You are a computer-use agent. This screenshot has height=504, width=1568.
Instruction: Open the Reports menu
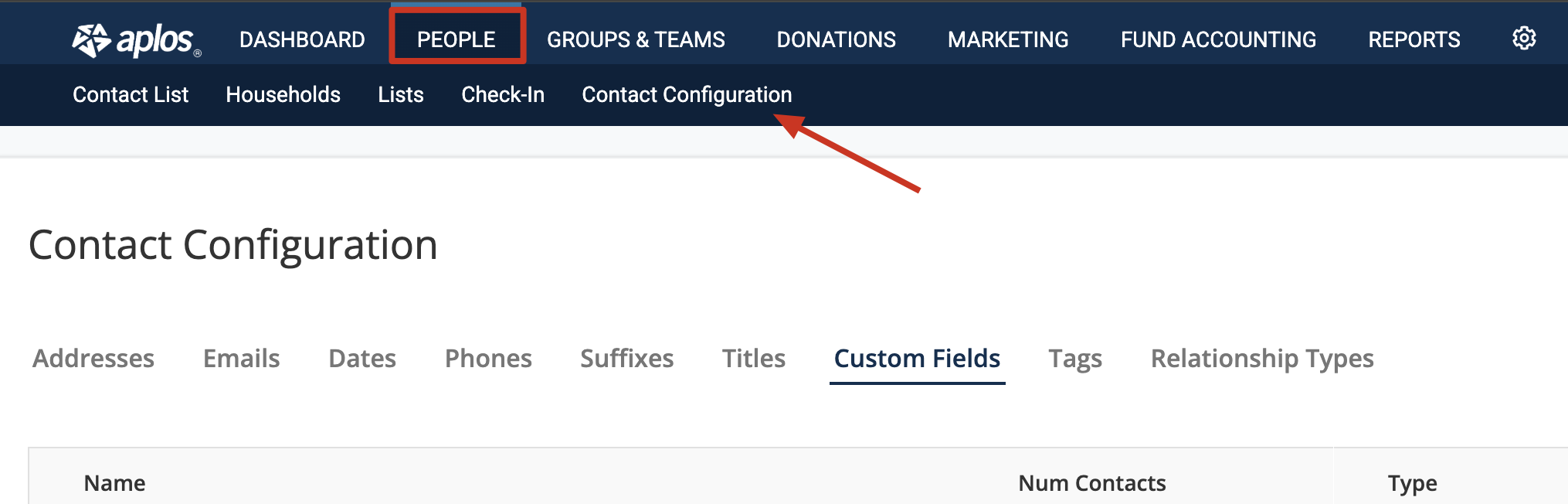click(1414, 39)
